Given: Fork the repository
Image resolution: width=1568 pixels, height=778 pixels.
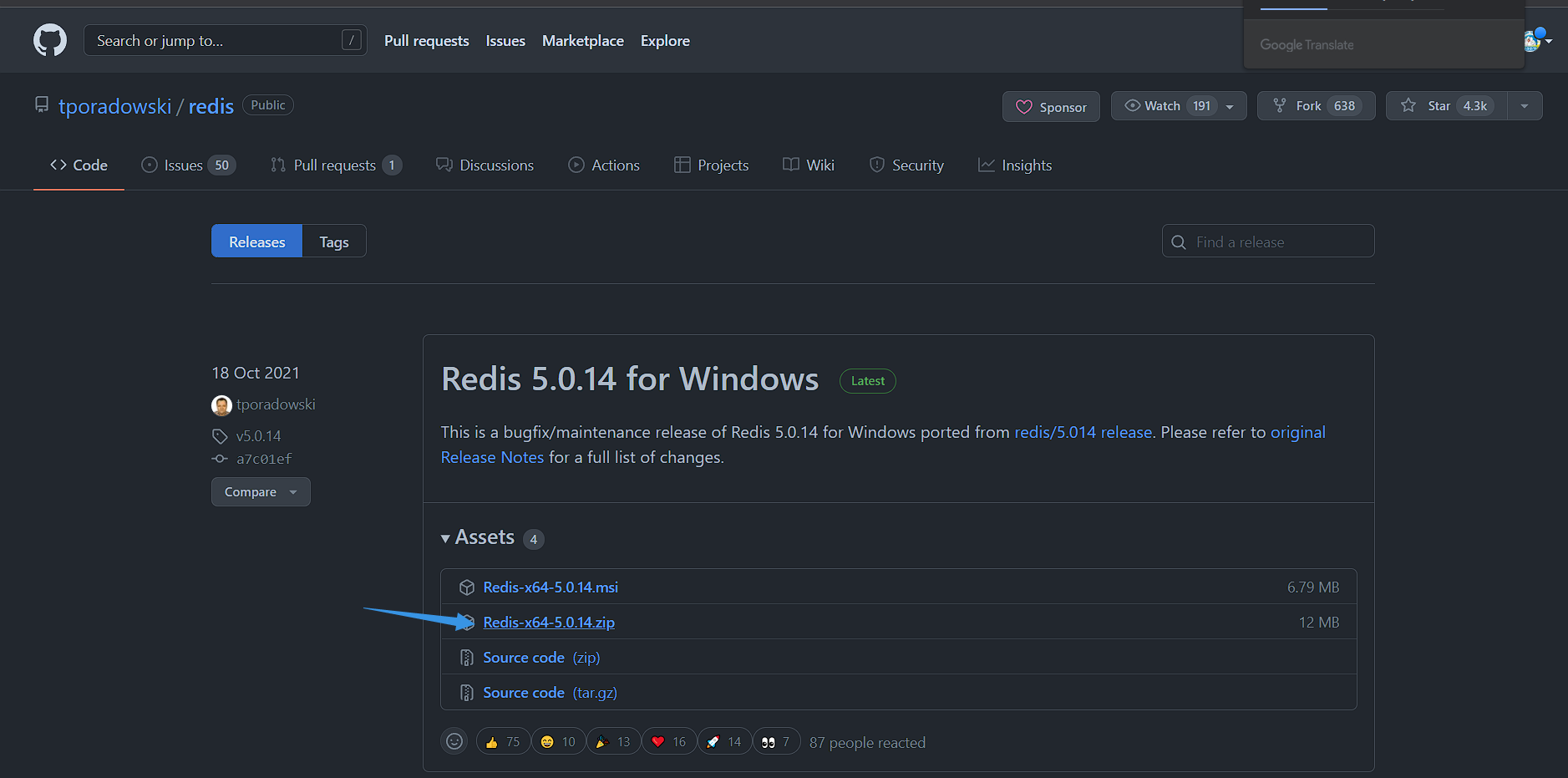Looking at the screenshot, I should click(1316, 106).
